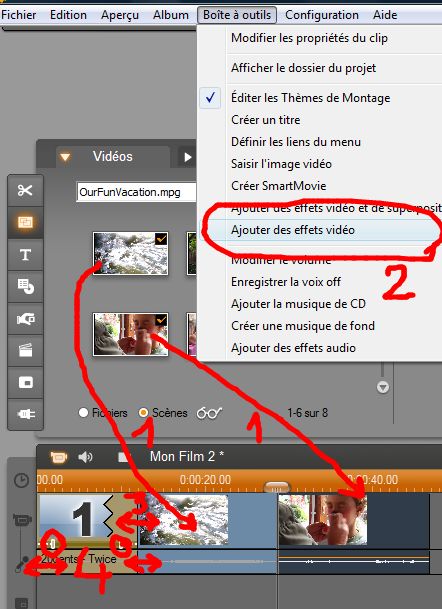Click the audio waveform under child clip
This screenshot has width=442, height=609.
(x=353, y=561)
